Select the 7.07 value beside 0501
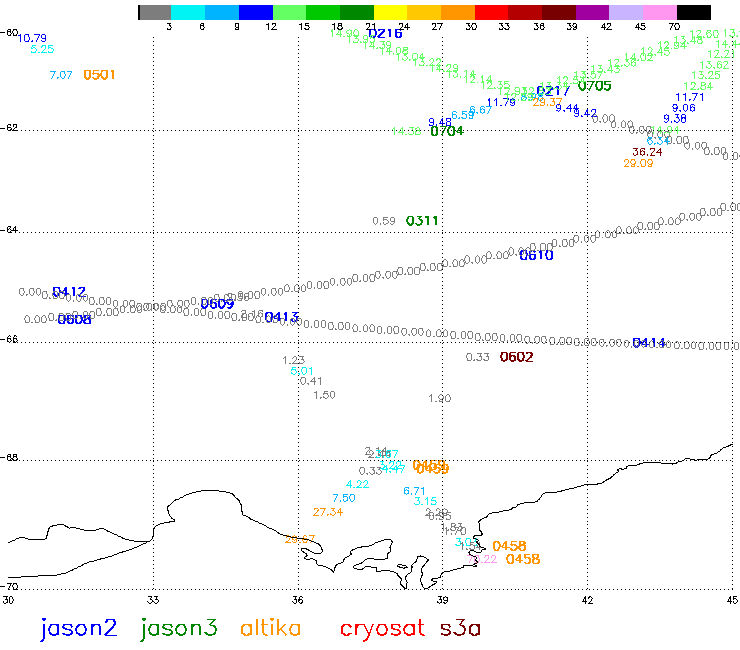This screenshot has width=740, height=650. pyautogui.click(x=61, y=75)
